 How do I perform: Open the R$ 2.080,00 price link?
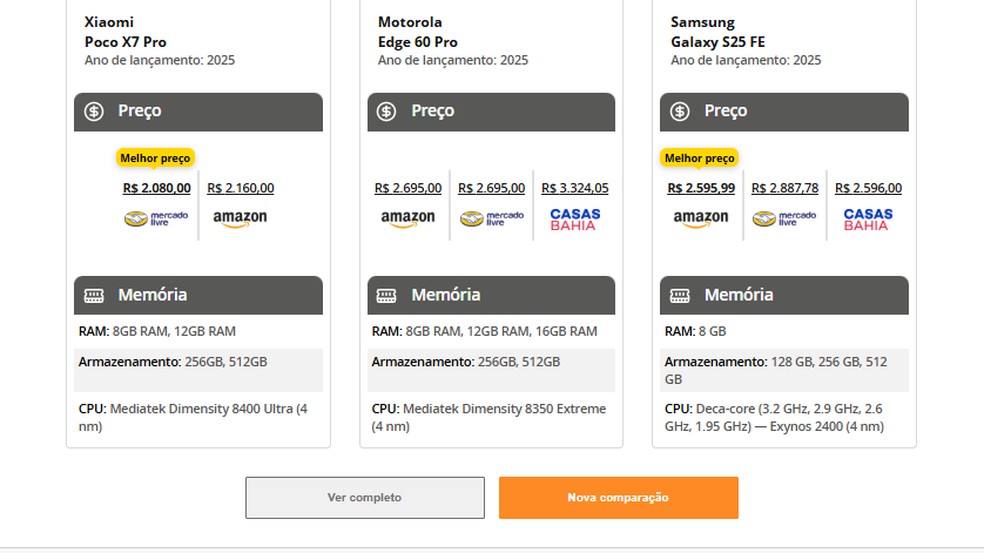point(157,188)
